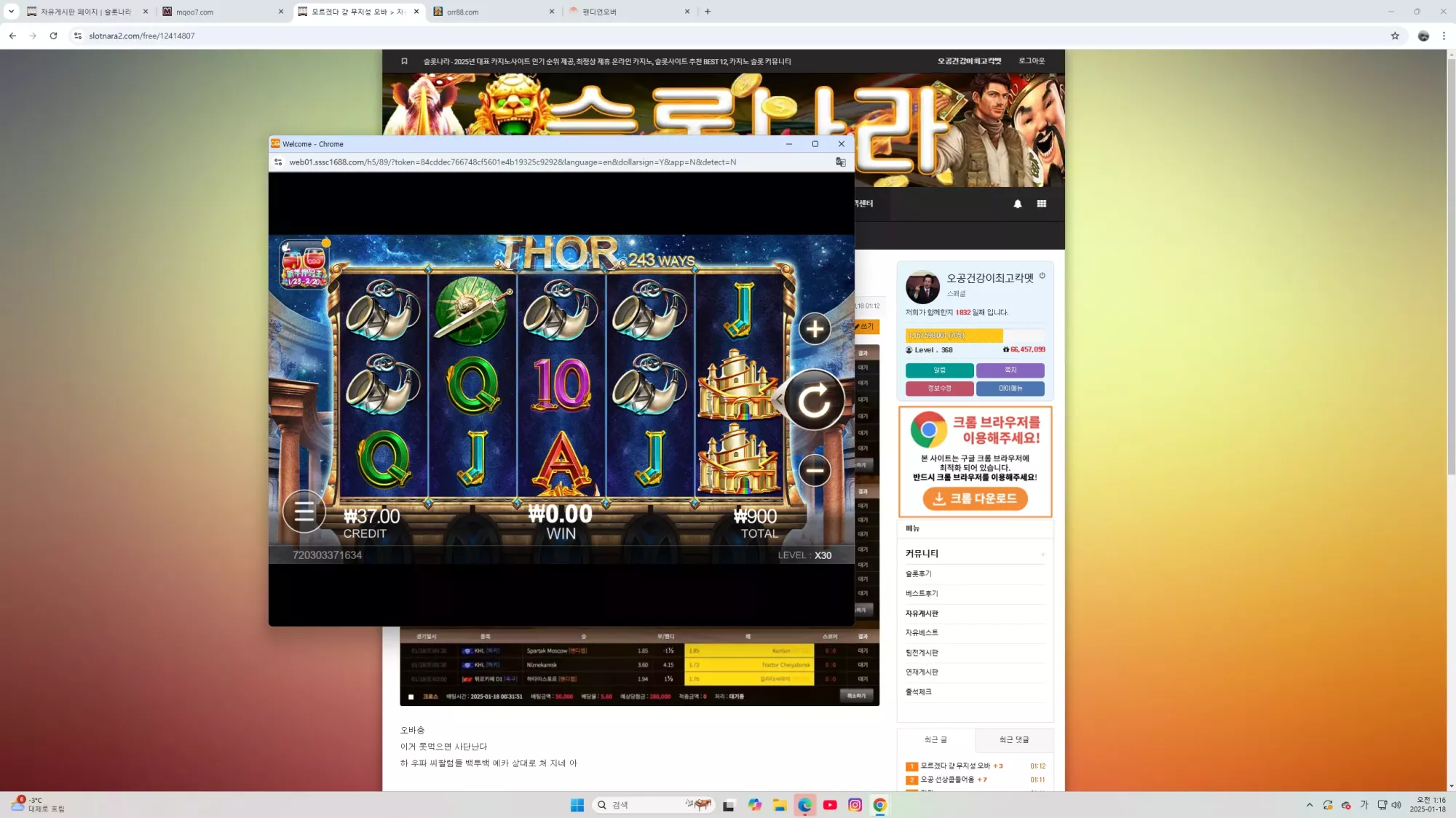Select the 최근 글 tab
The image size is (1456, 818).
935,739
